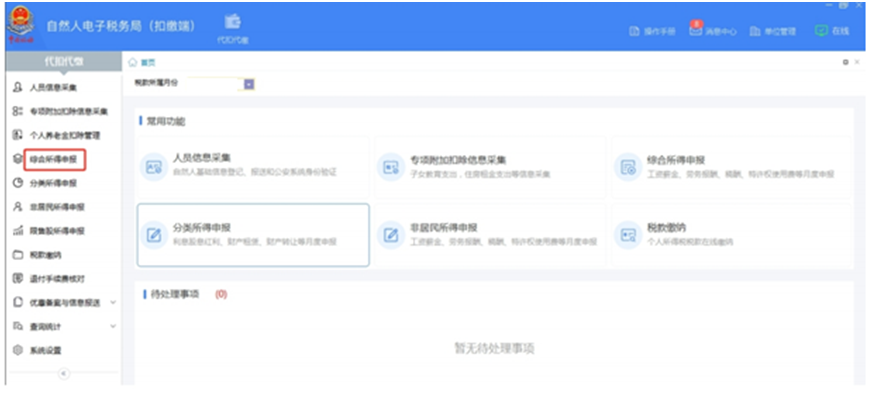Click the 常用功能 section heading
Viewport: 869px width, 394px height.
pyautogui.click(x=165, y=121)
